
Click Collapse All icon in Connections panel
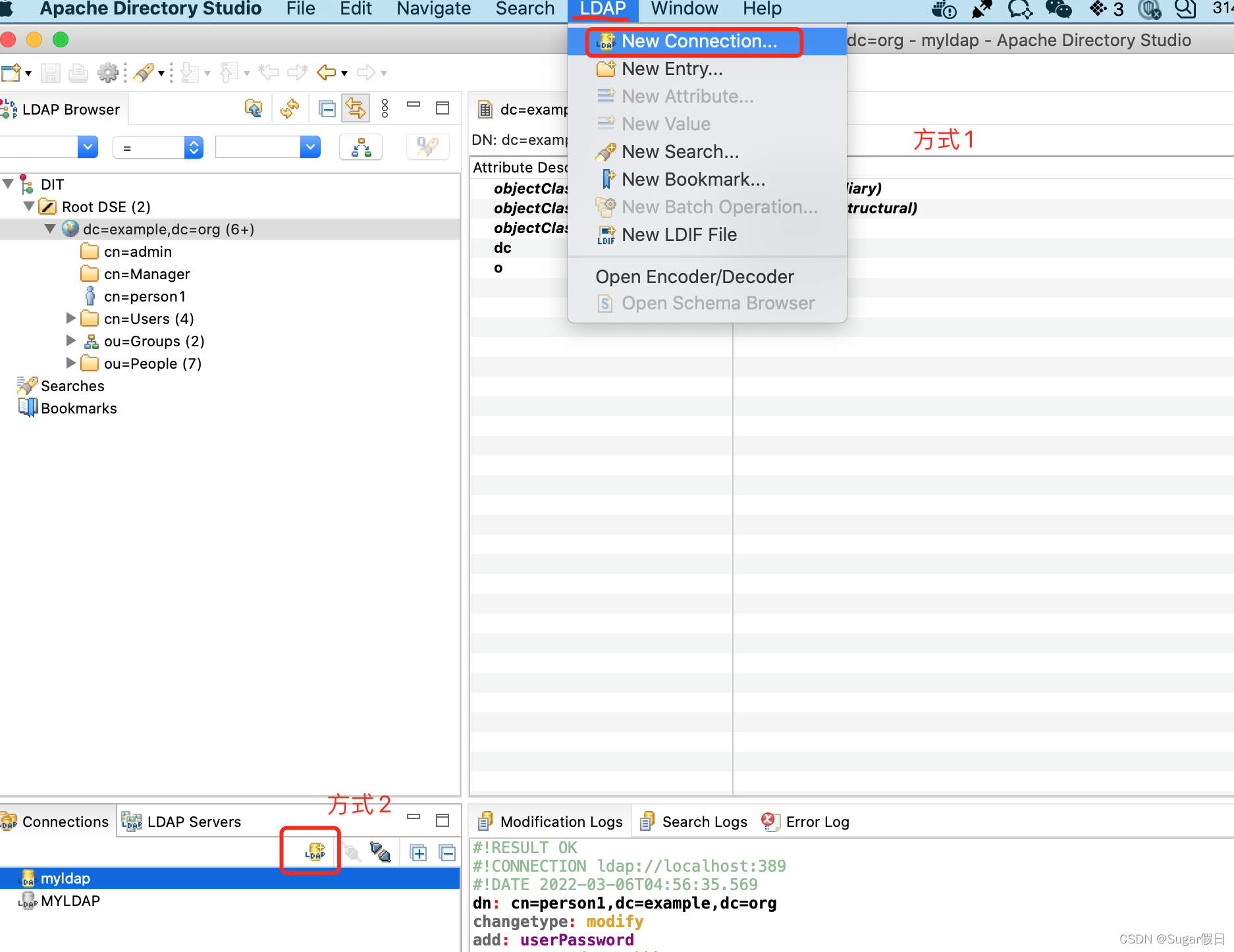[x=448, y=853]
